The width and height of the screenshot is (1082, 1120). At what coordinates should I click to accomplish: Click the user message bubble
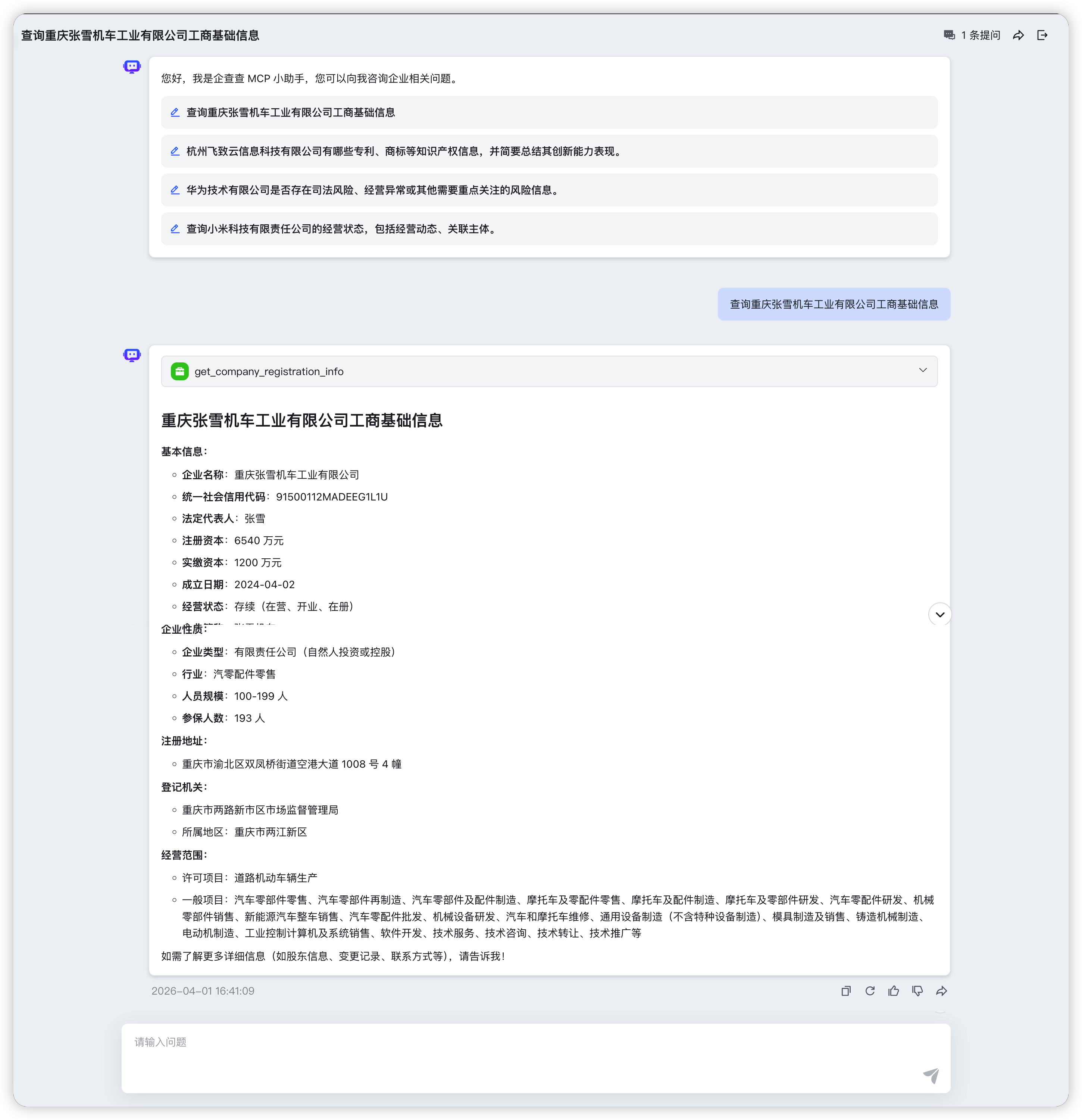[x=834, y=305]
